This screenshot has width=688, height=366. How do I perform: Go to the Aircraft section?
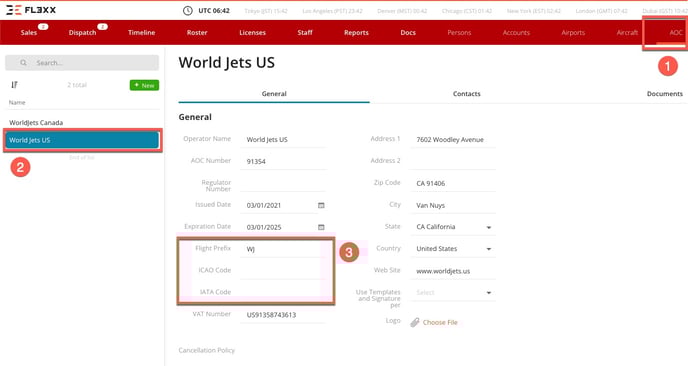point(627,32)
